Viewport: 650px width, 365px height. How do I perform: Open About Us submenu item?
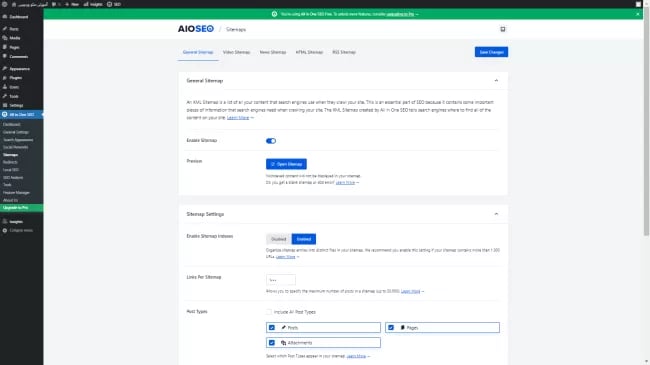pos(10,200)
